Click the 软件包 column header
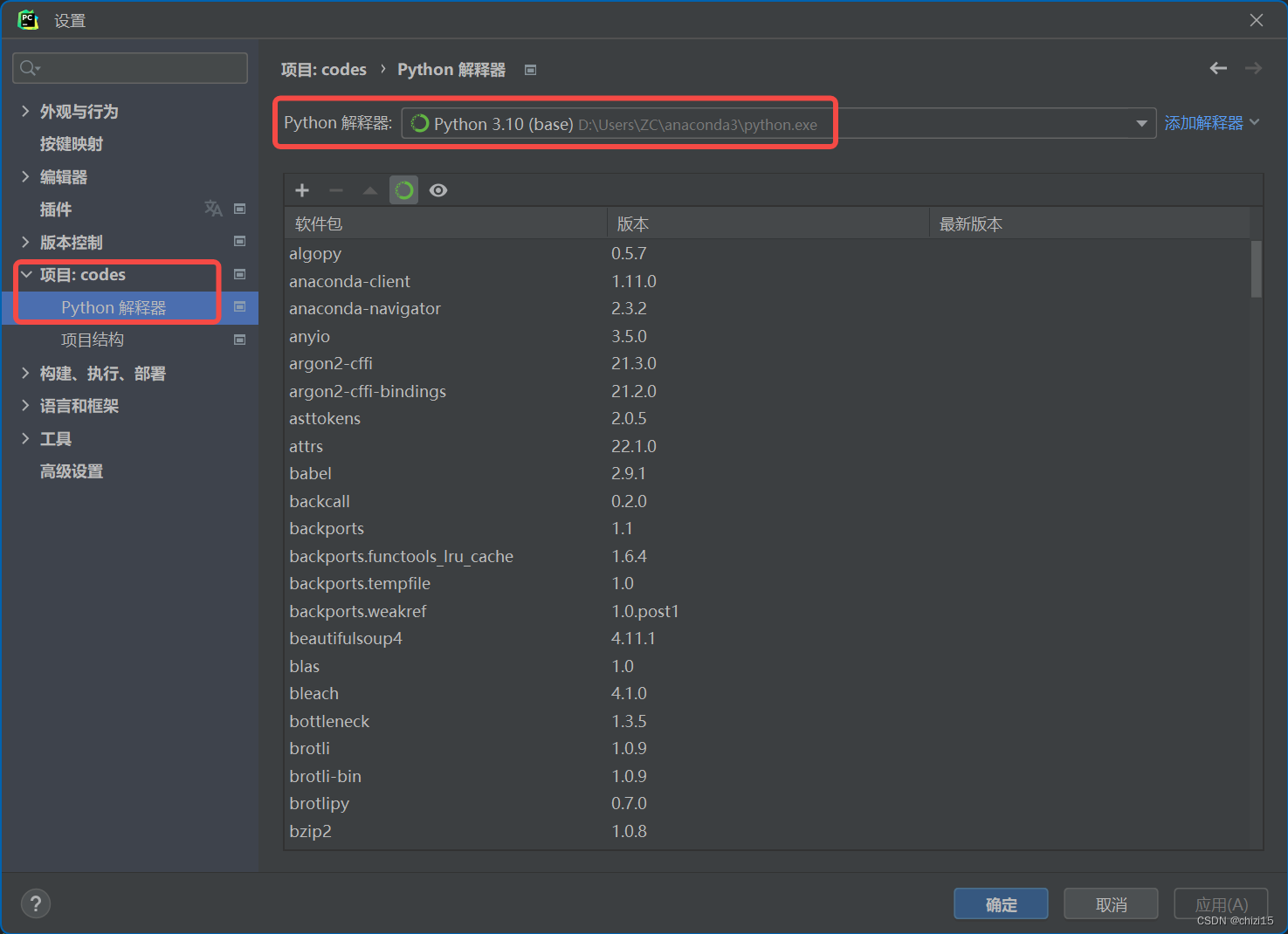Viewport: 1288px width, 934px height. 445,223
